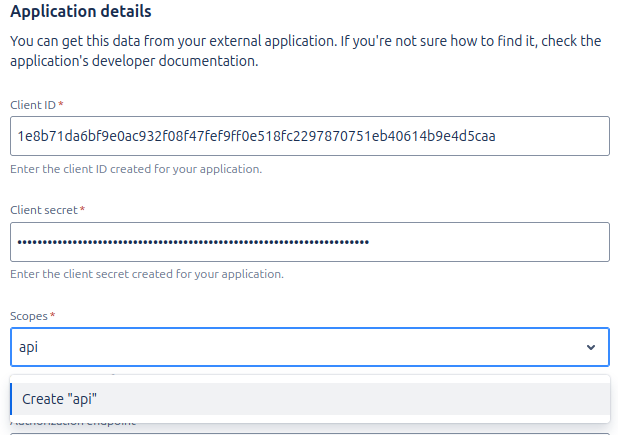Click the Client ID label

click(x=33, y=104)
